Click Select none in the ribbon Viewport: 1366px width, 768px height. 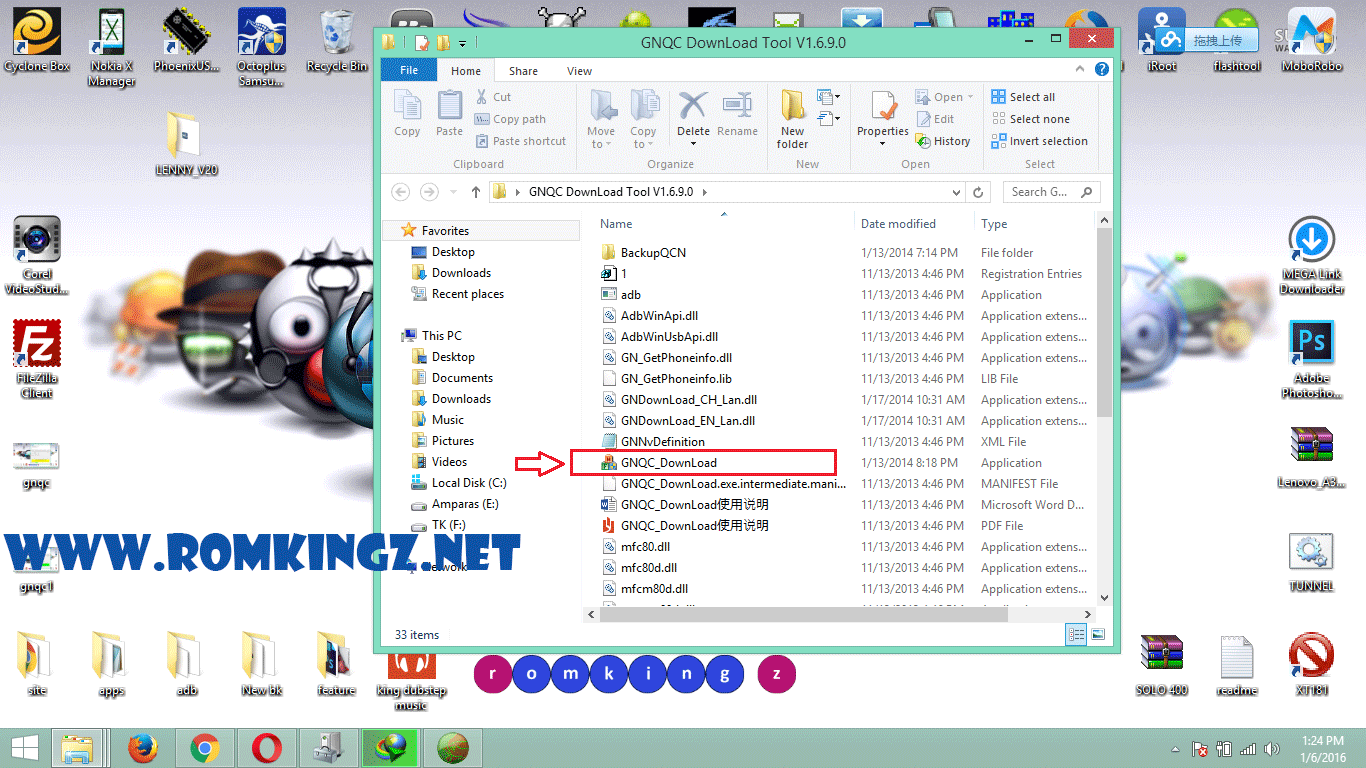[1030, 119]
